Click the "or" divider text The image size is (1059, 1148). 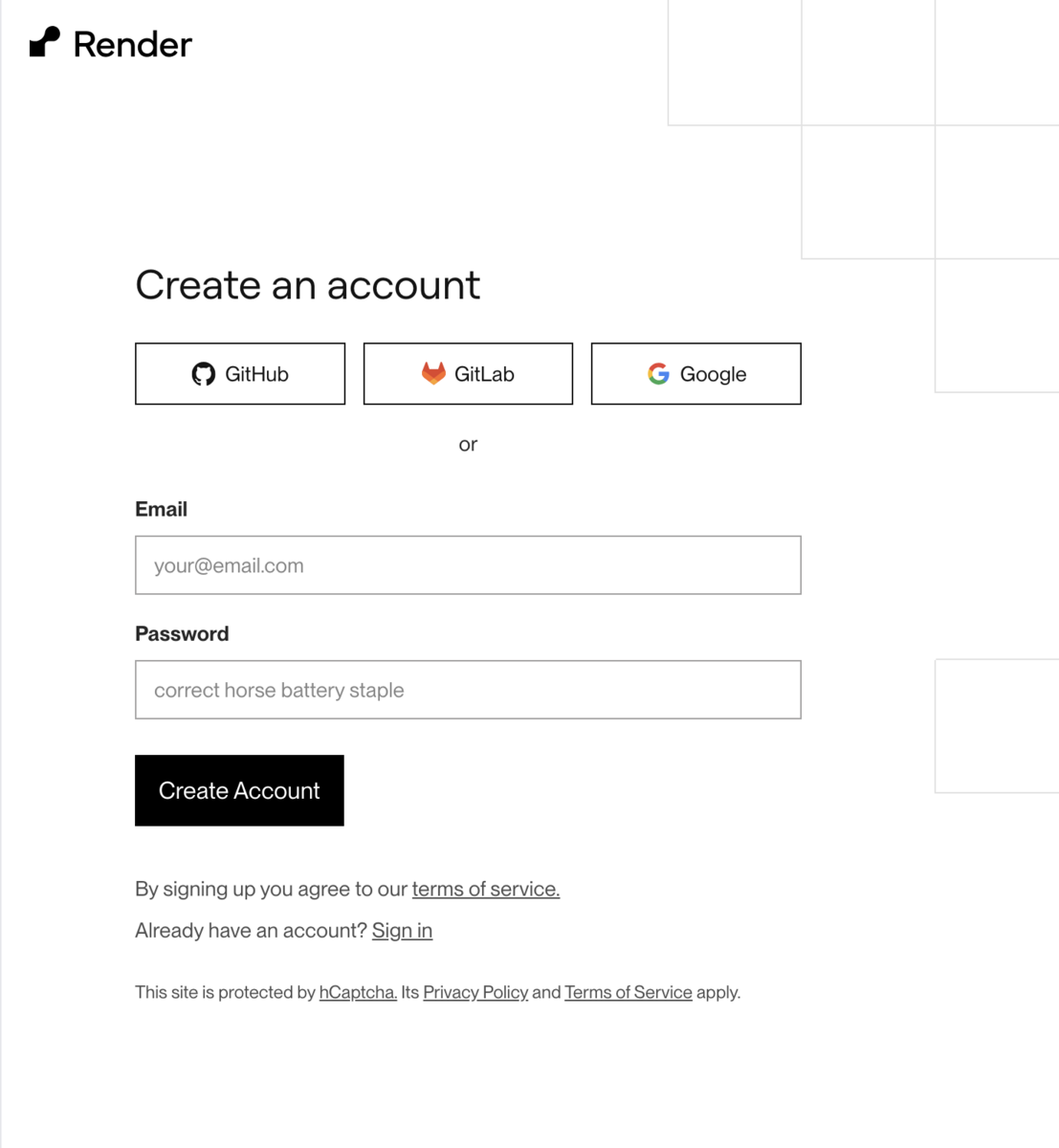pyautogui.click(x=468, y=445)
